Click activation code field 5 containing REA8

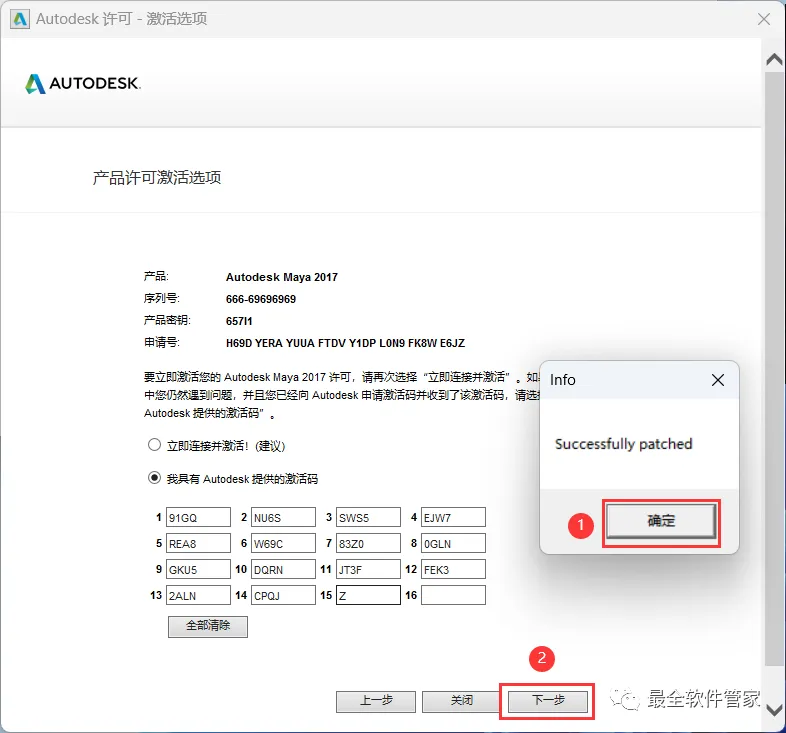(x=199, y=543)
